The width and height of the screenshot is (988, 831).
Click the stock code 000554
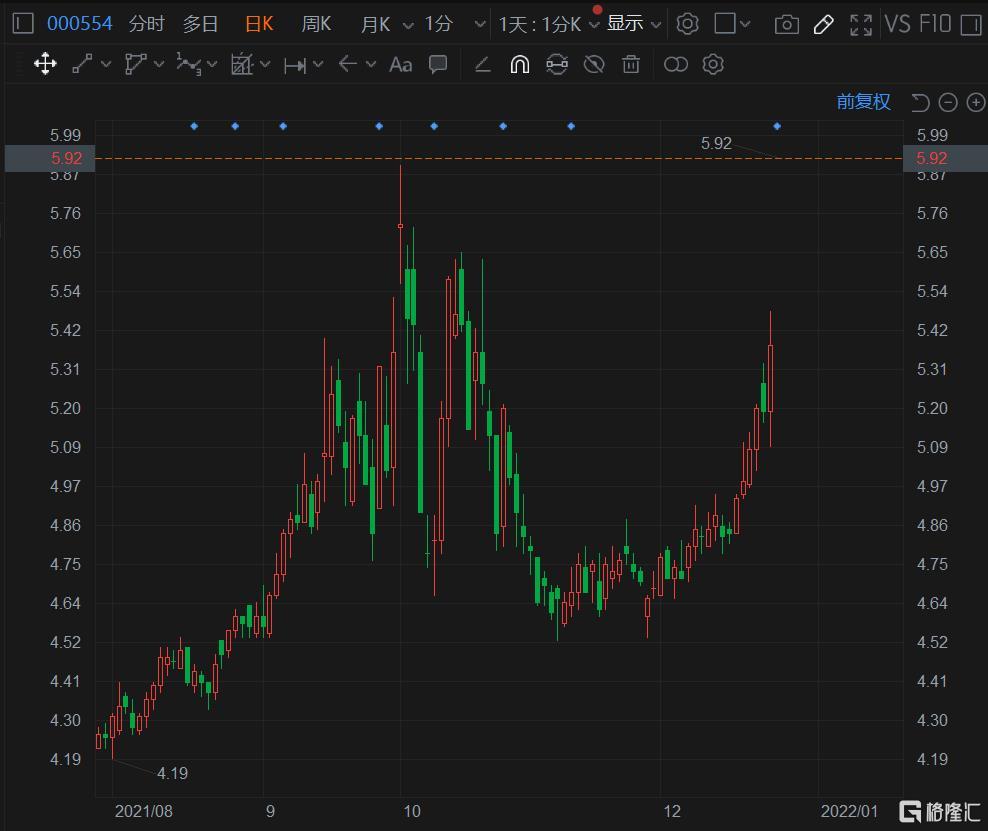tap(79, 24)
